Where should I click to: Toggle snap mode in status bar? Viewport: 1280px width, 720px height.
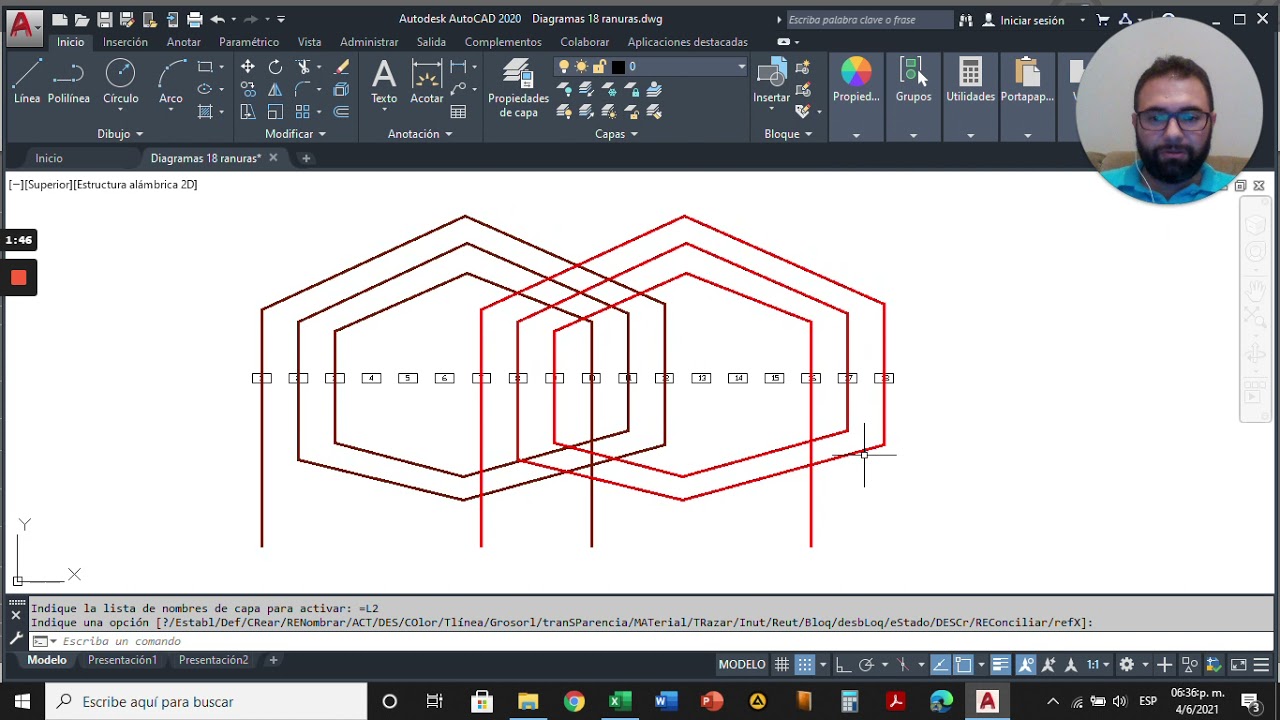805,665
